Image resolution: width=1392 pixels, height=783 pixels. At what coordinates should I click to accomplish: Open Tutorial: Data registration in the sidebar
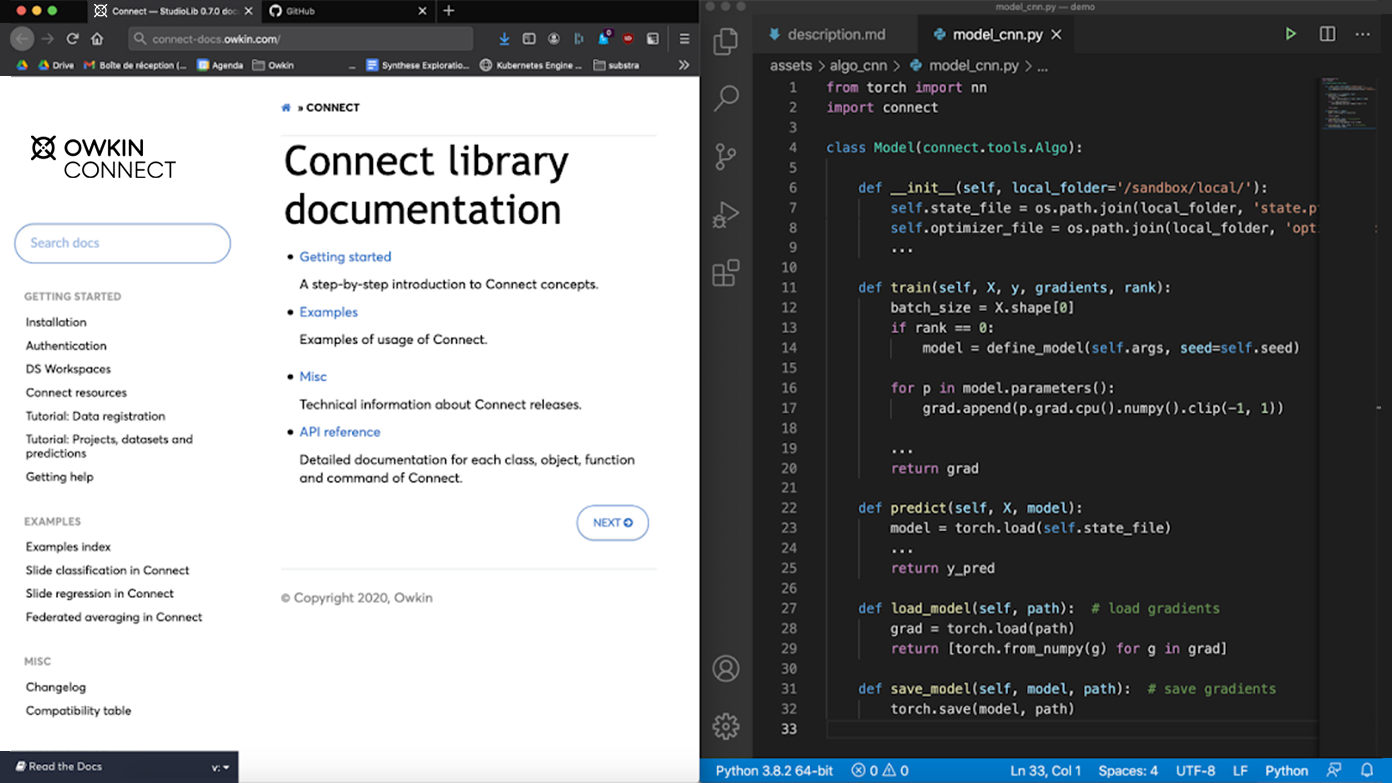[x=95, y=416]
